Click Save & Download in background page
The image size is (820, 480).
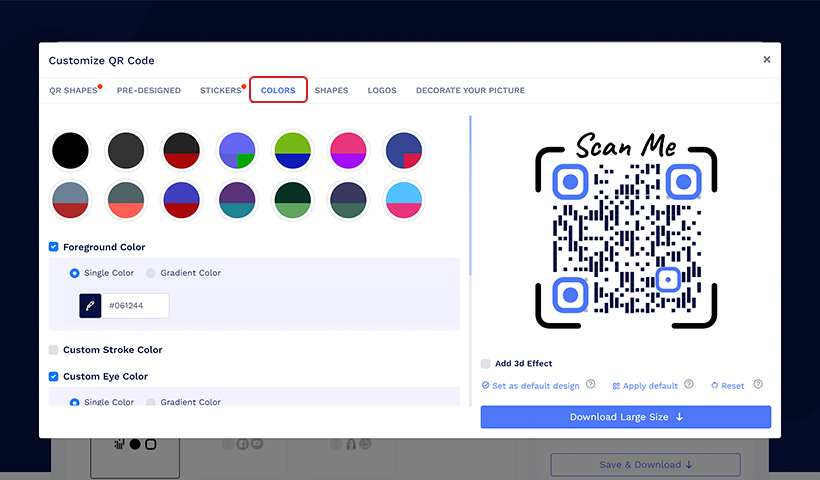(645, 464)
